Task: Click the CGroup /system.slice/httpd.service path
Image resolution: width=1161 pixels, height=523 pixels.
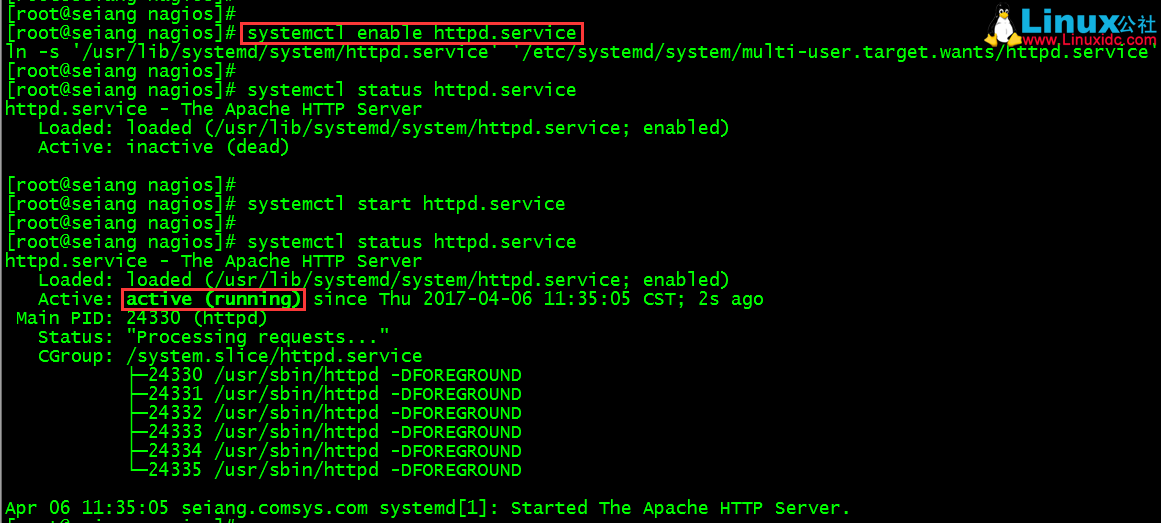Action: 274,356
